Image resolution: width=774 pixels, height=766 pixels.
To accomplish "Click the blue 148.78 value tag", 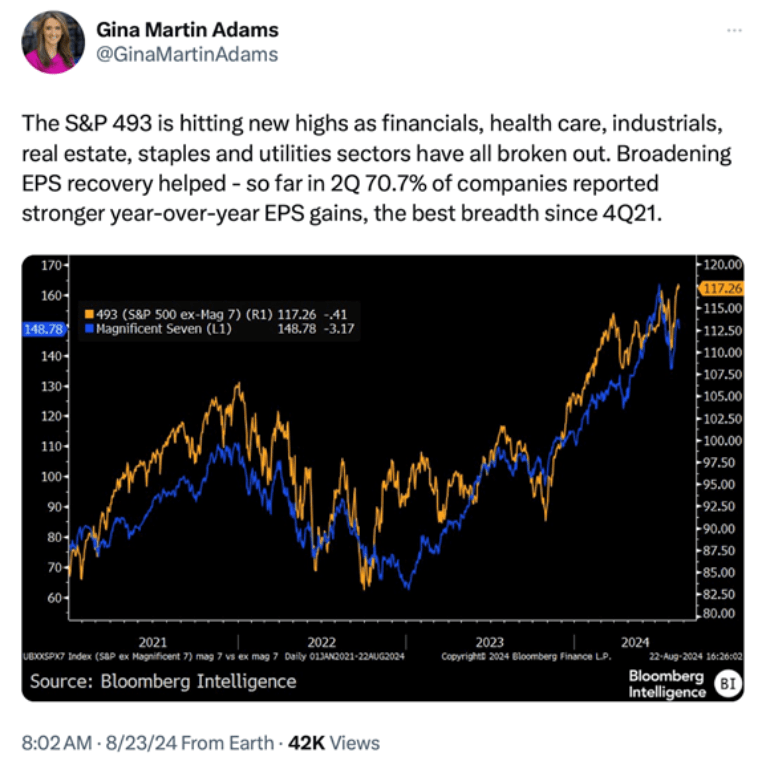I will [x=48, y=328].
